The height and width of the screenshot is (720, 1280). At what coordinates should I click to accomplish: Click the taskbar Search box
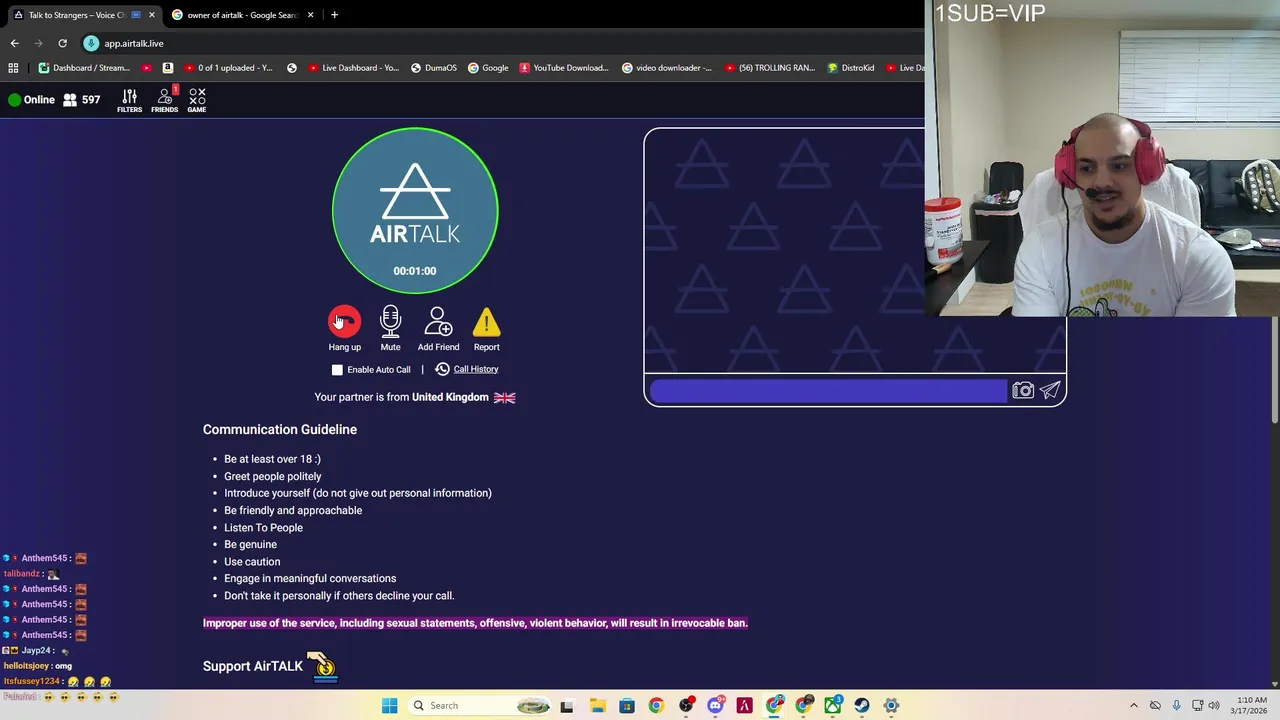[x=480, y=706]
